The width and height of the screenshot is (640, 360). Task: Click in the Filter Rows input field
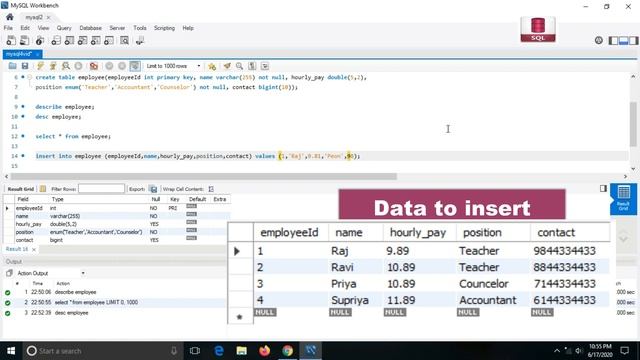click(102, 189)
